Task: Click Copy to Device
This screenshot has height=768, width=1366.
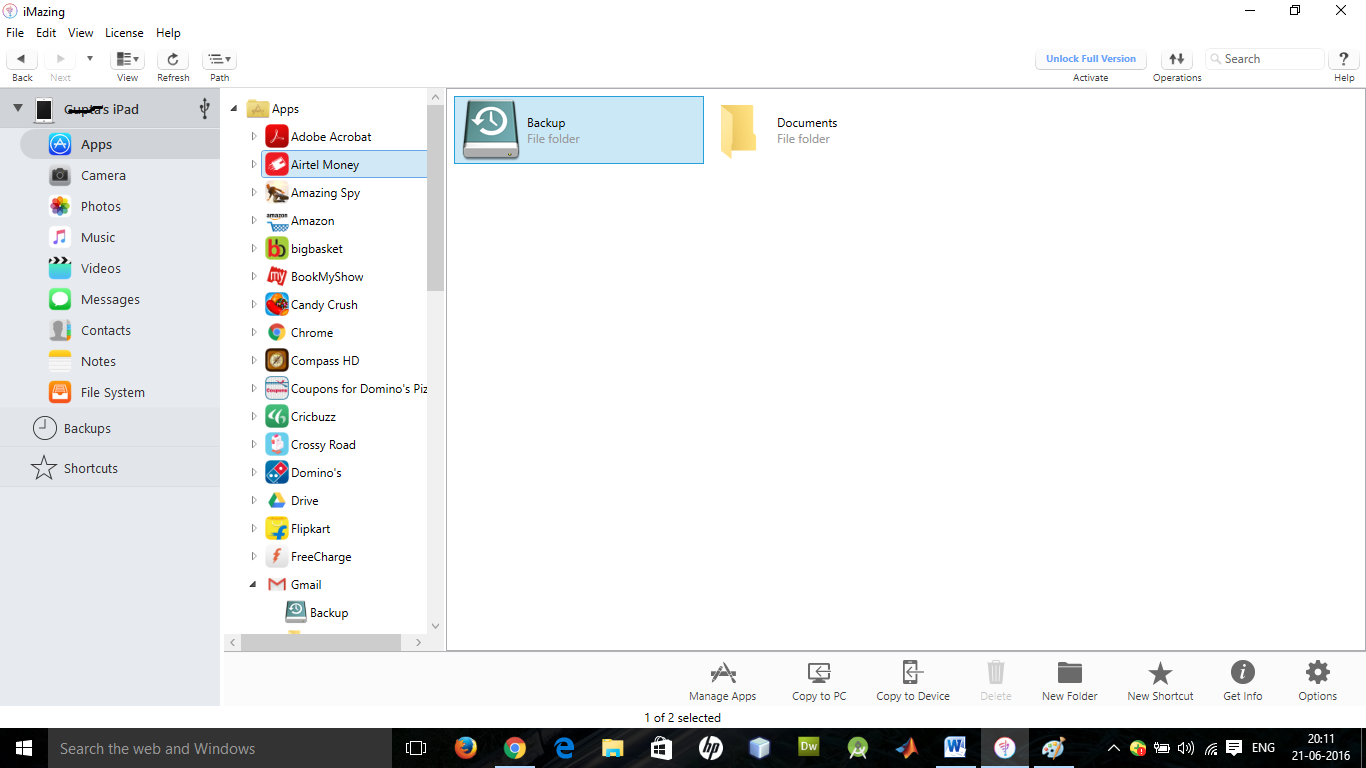Action: tap(913, 681)
